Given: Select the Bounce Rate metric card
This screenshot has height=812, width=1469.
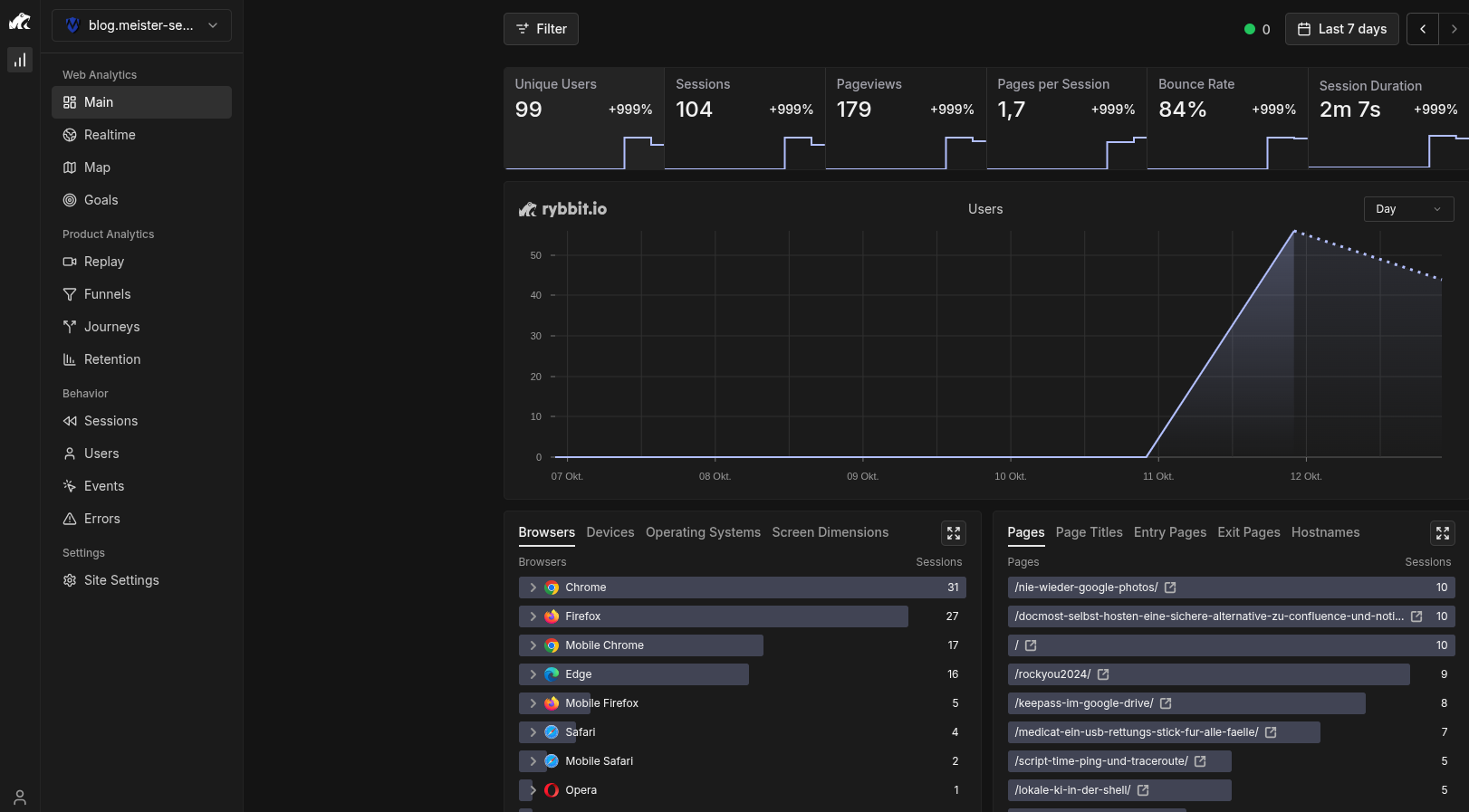Looking at the screenshot, I should tap(1226, 118).
